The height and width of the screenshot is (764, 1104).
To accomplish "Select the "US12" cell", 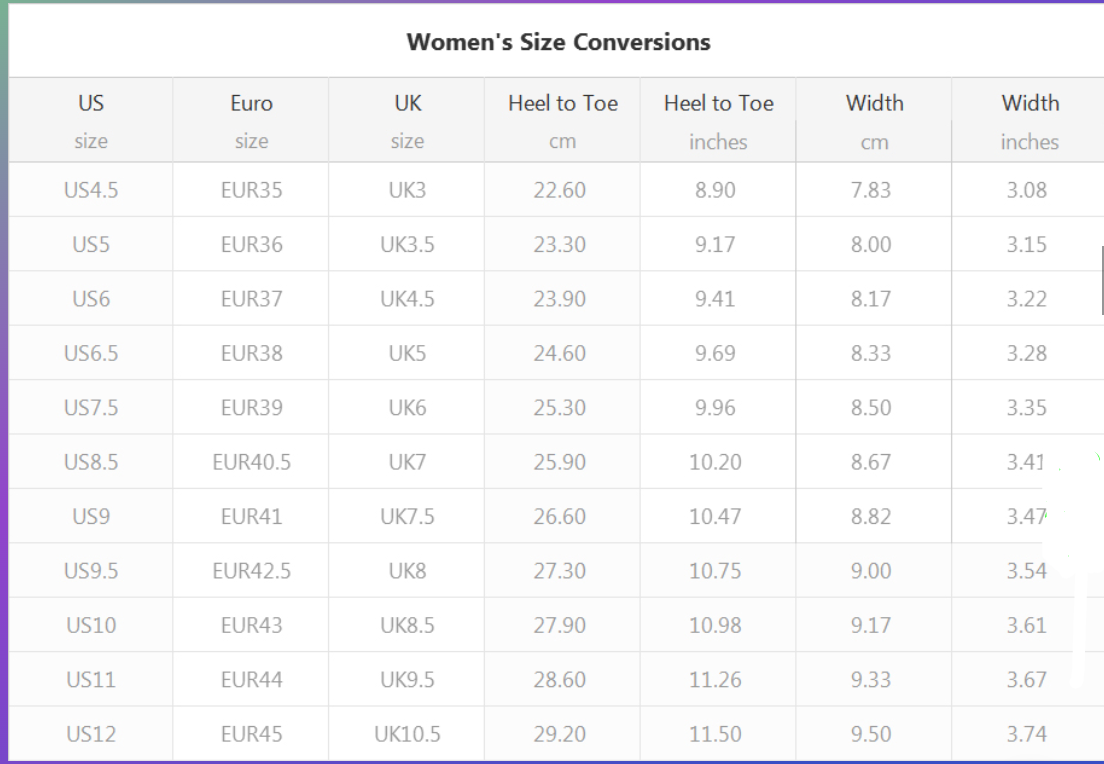I will pos(91,734).
